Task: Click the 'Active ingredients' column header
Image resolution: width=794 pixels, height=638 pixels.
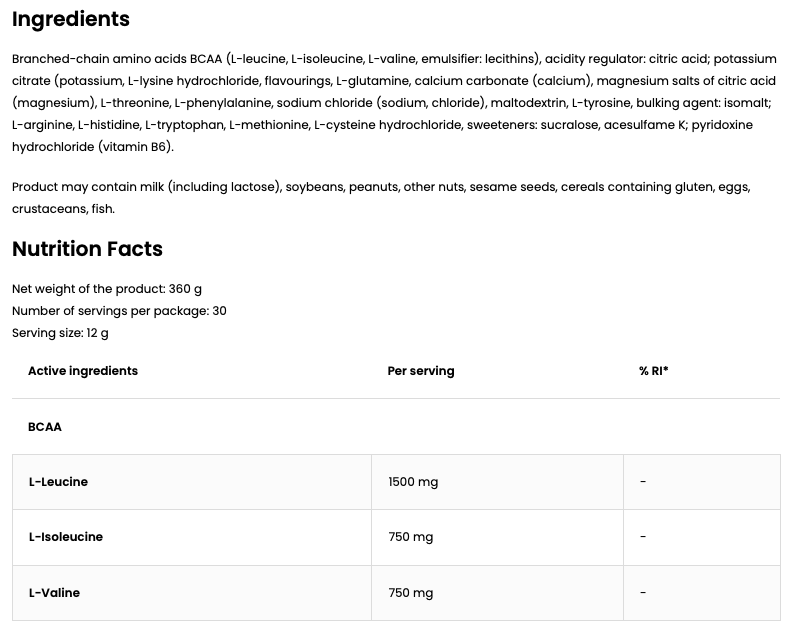Action: (83, 371)
